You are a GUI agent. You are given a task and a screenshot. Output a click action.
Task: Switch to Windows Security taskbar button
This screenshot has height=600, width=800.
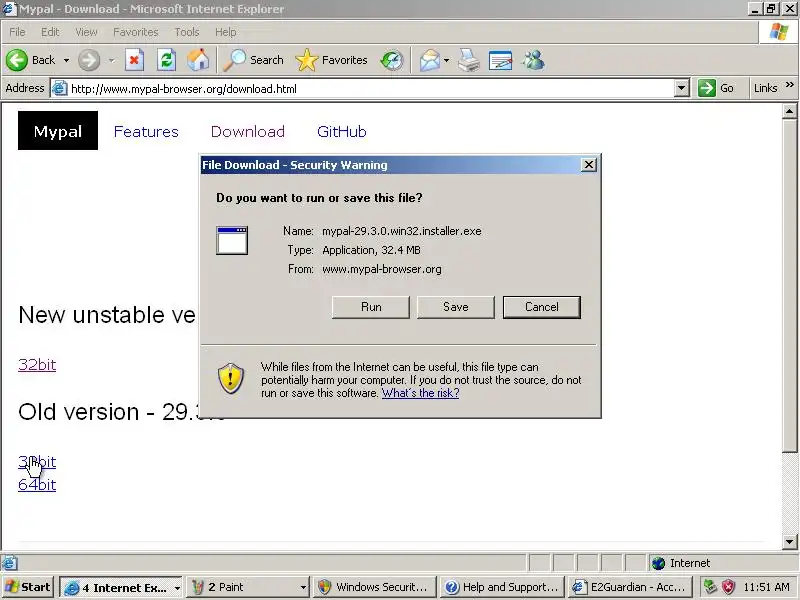coord(374,588)
